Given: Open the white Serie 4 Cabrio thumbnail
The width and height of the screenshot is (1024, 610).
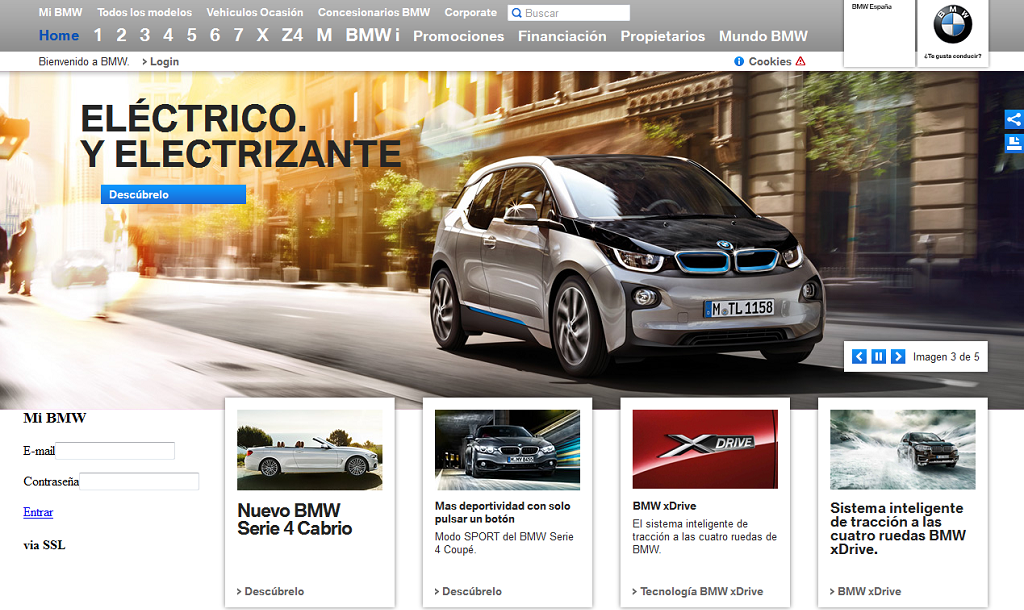Looking at the screenshot, I should tap(310, 449).
